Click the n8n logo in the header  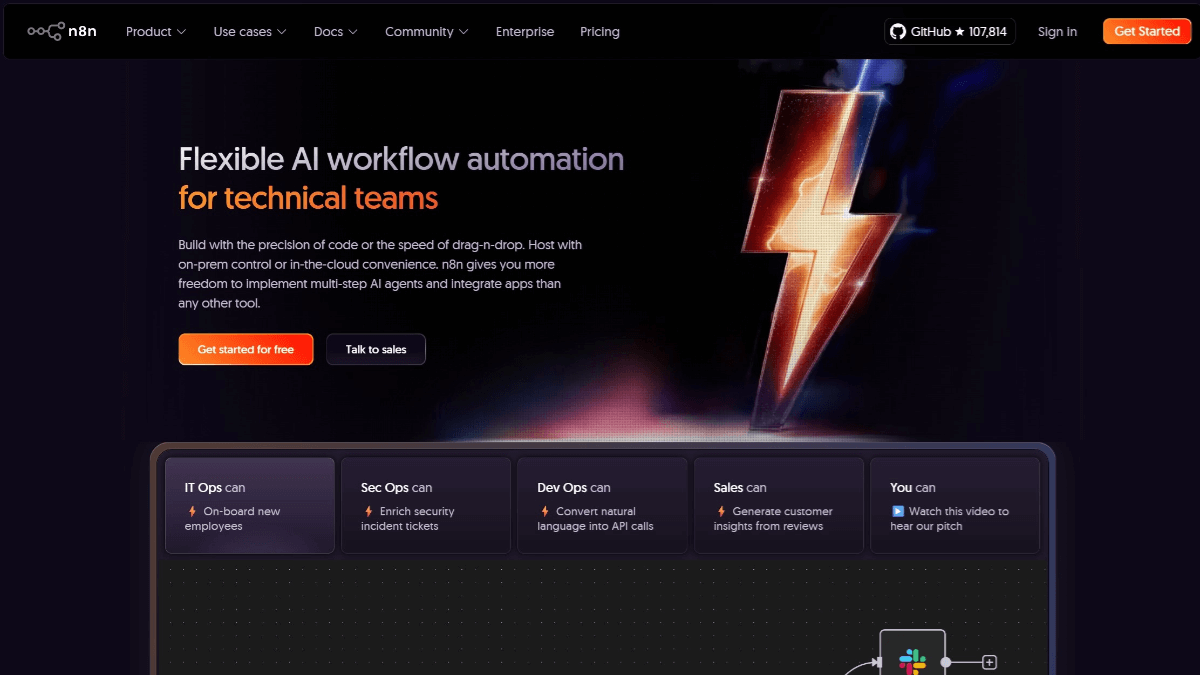[60, 31]
